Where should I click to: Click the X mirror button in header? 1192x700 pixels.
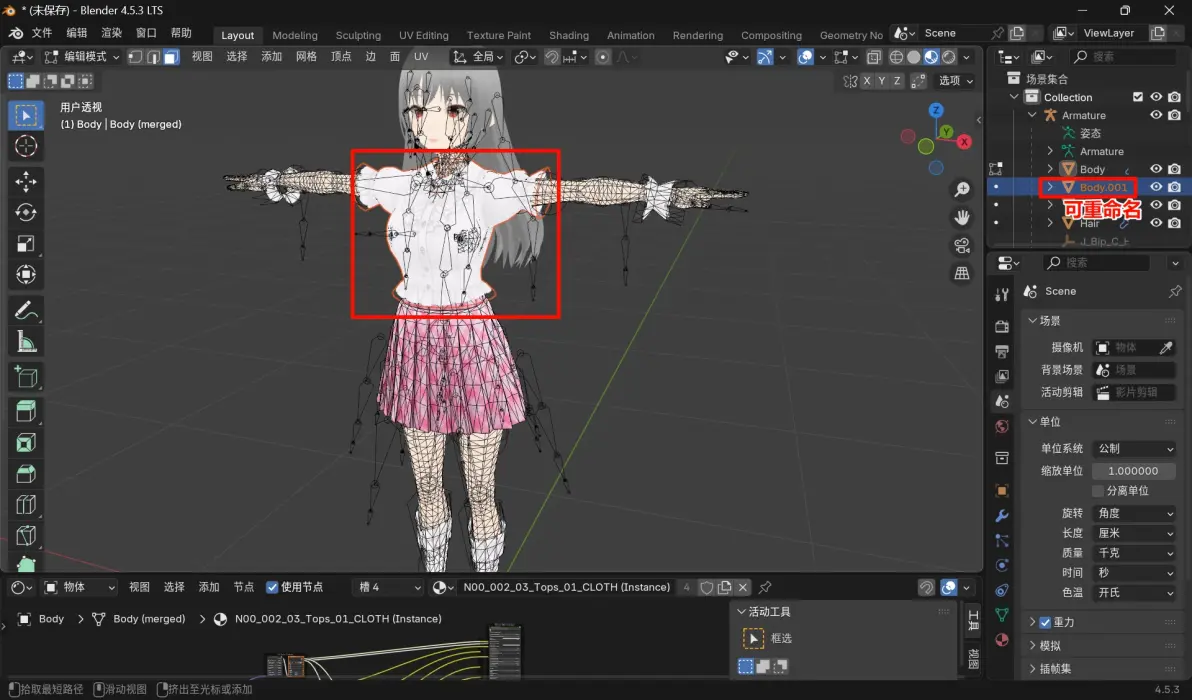coord(866,81)
